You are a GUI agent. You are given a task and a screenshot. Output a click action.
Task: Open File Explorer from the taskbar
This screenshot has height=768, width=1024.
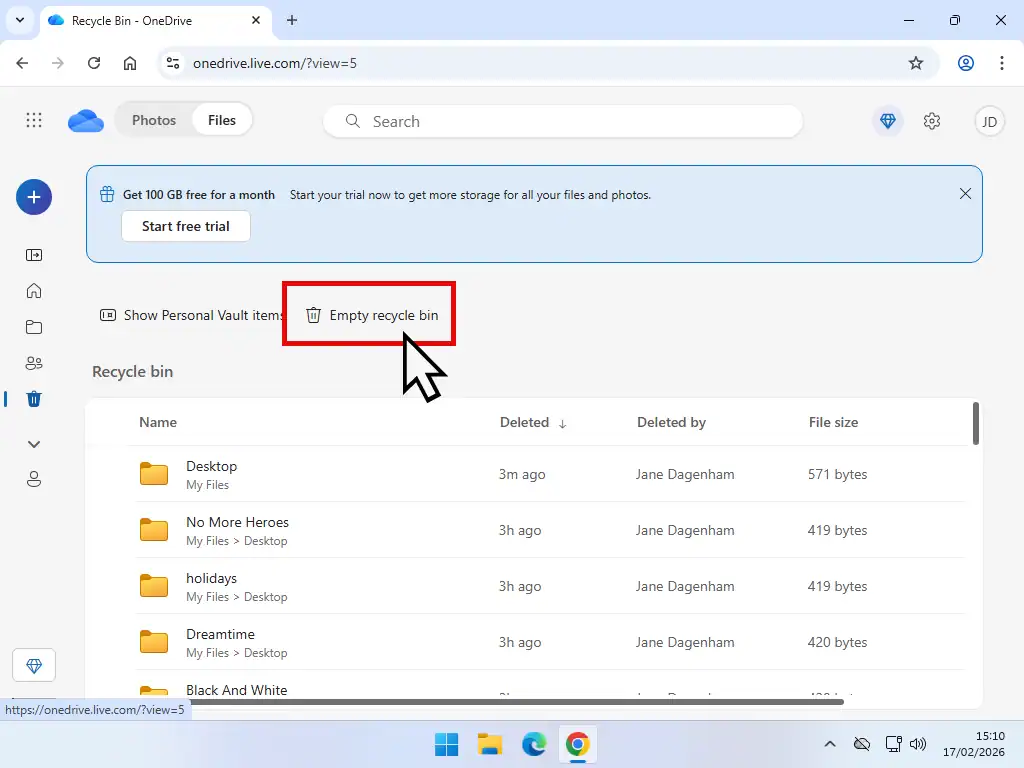click(x=489, y=744)
